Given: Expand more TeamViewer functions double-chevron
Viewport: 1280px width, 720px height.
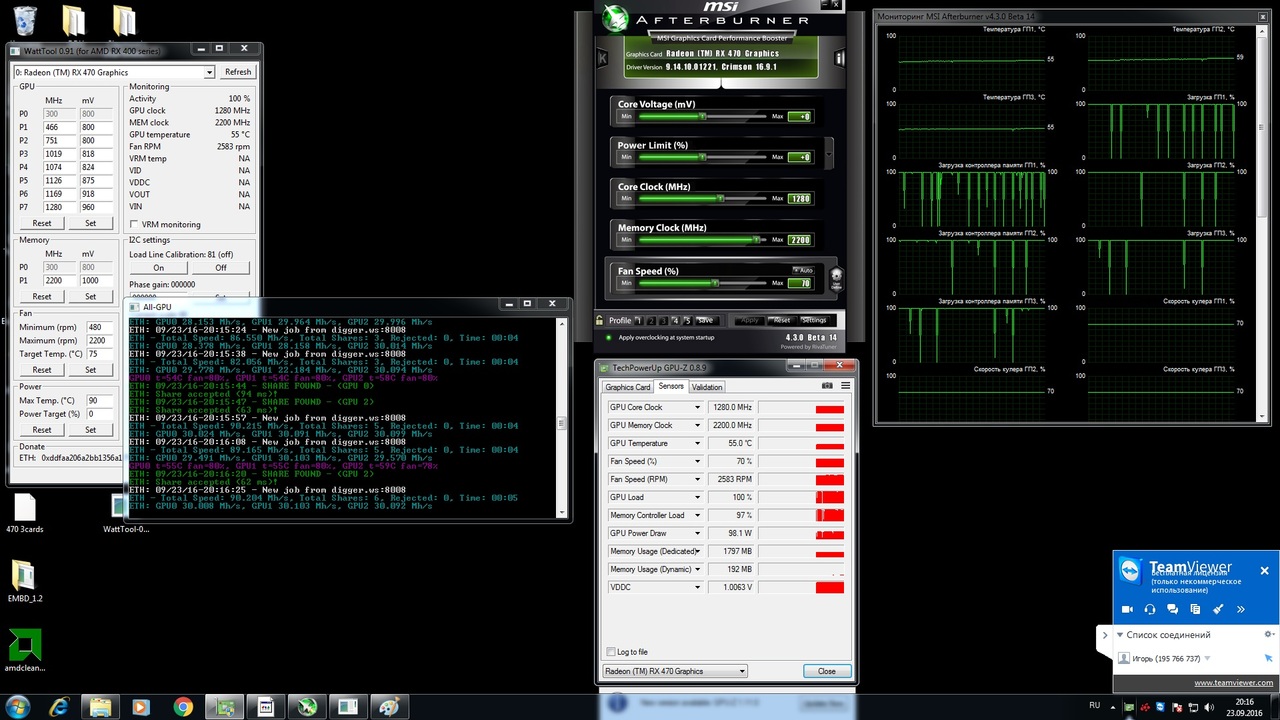Looking at the screenshot, I should (x=1241, y=609).
